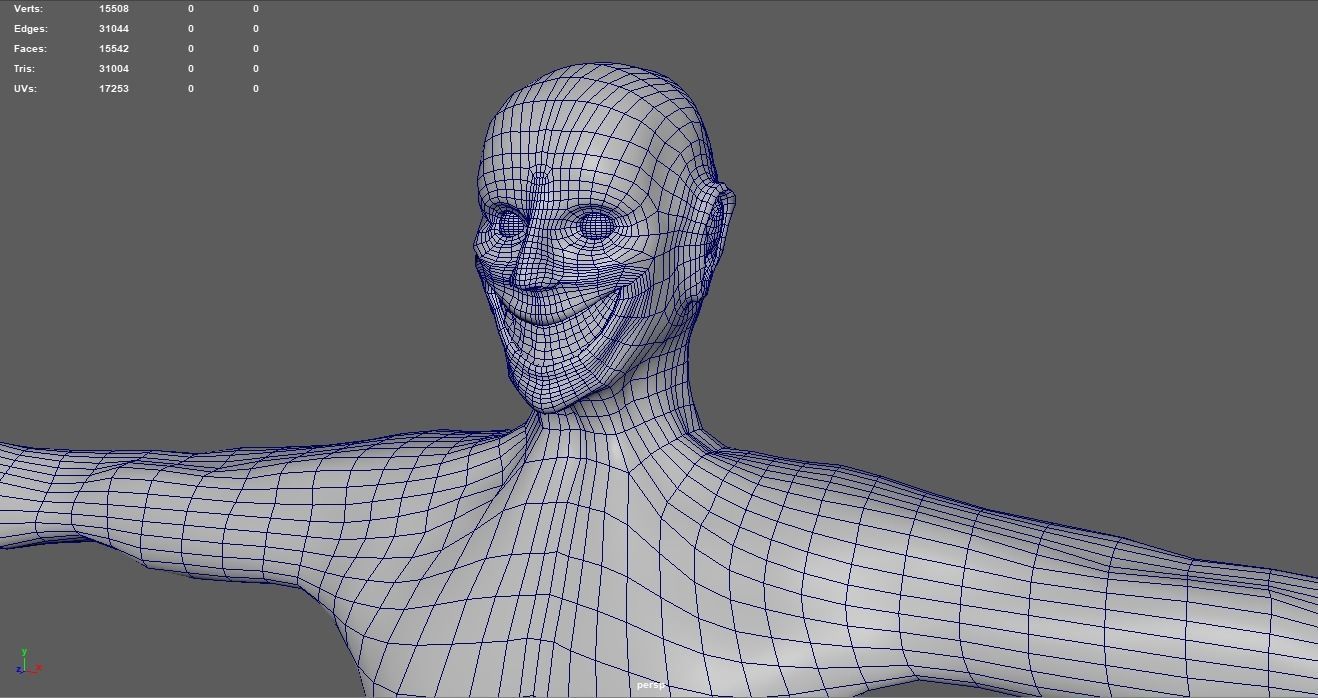This screenshot has width=1318, height=698.
Task: Click the triangle count value 31004
Action: (x=114, y=68)
